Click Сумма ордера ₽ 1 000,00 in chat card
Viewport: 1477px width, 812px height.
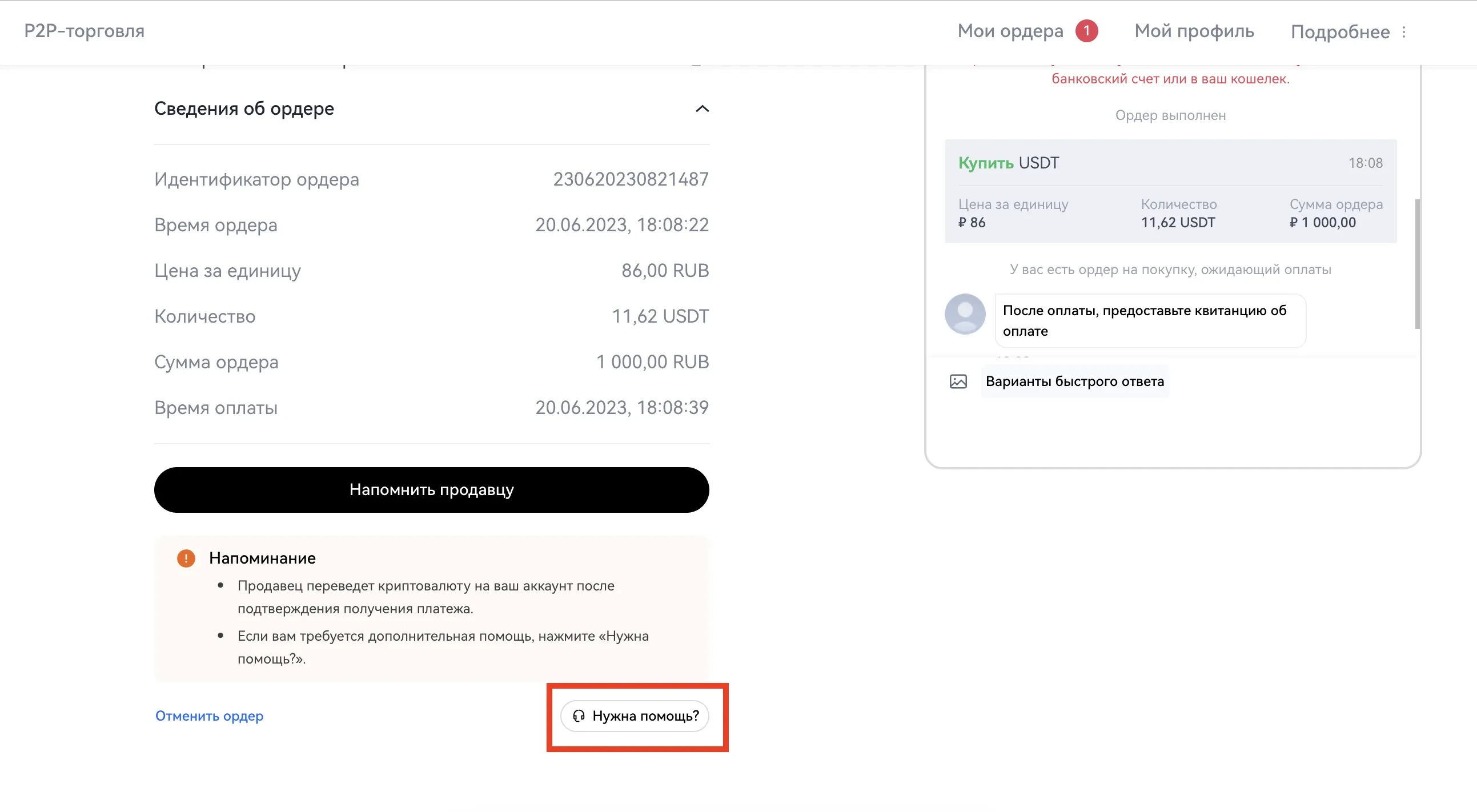(1335, 214)
